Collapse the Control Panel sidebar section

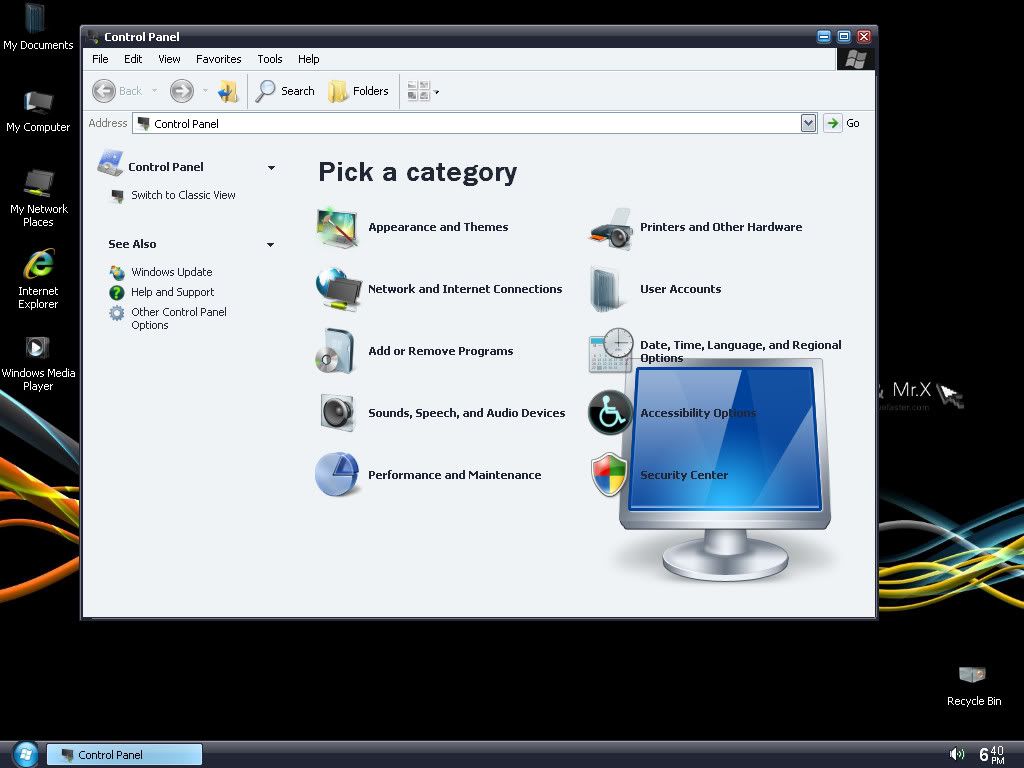point(271,168)
